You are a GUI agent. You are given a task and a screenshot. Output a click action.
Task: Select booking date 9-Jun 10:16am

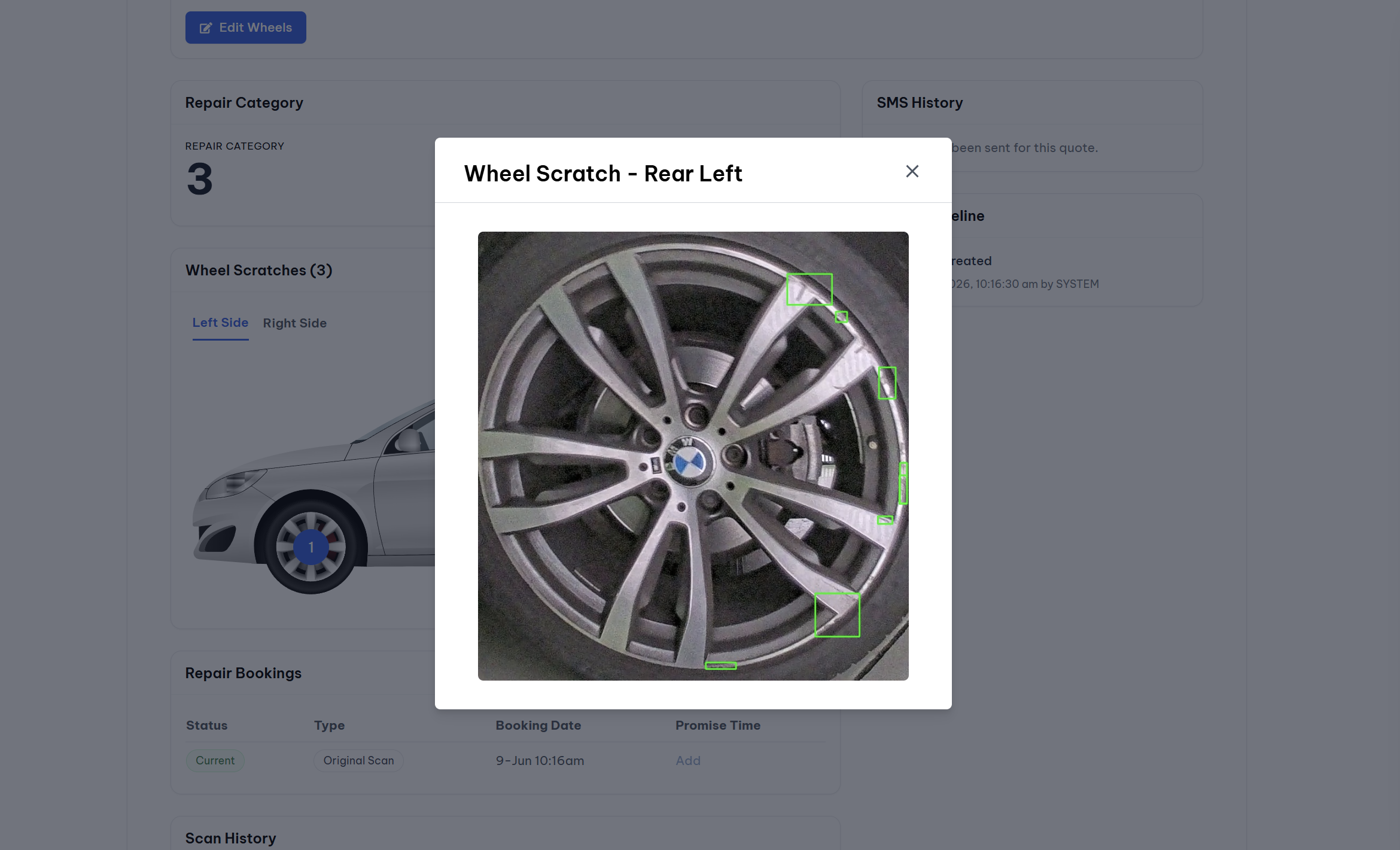pos(540,760)
